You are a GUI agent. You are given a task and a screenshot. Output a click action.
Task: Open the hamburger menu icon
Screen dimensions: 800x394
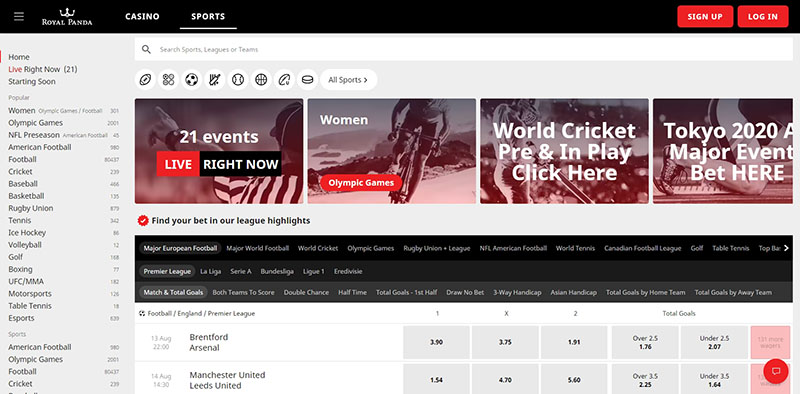click(19, 16)
